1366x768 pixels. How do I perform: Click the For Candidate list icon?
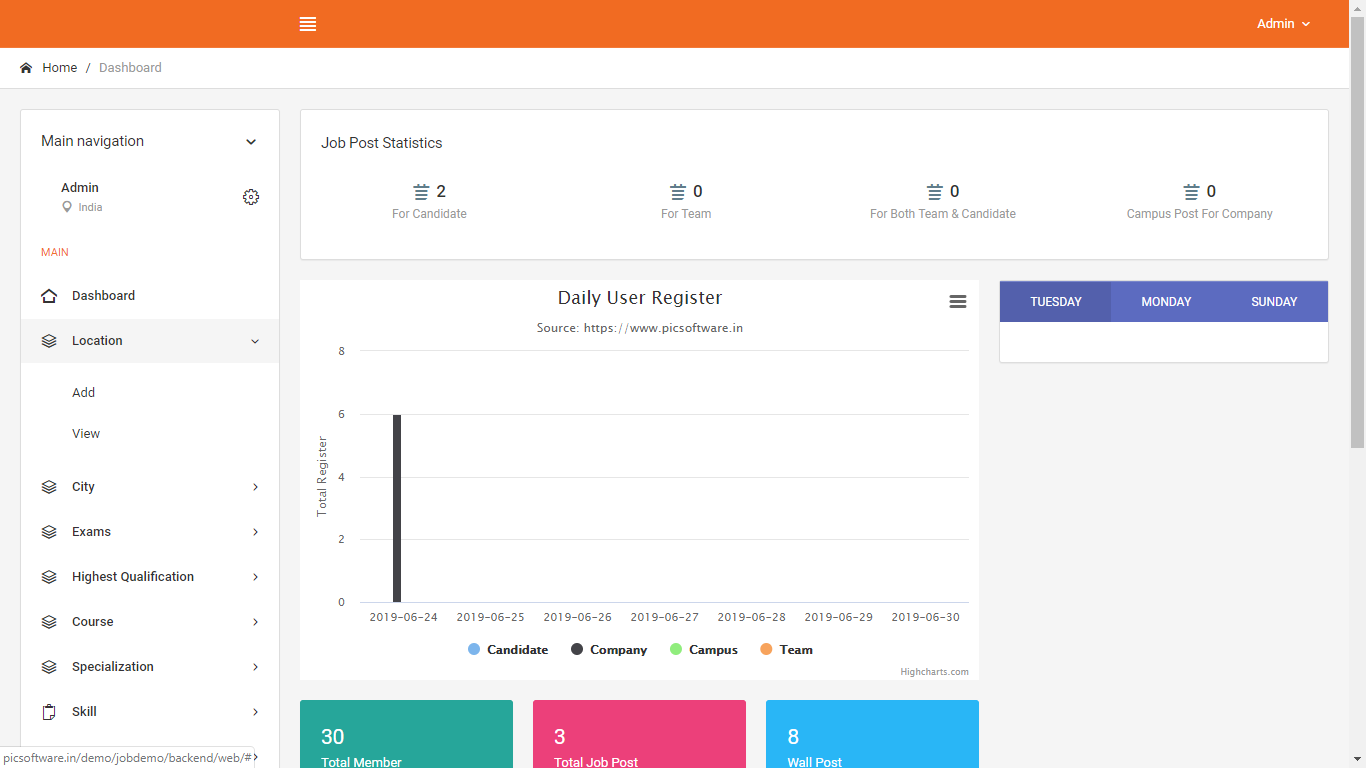[421, 192]
